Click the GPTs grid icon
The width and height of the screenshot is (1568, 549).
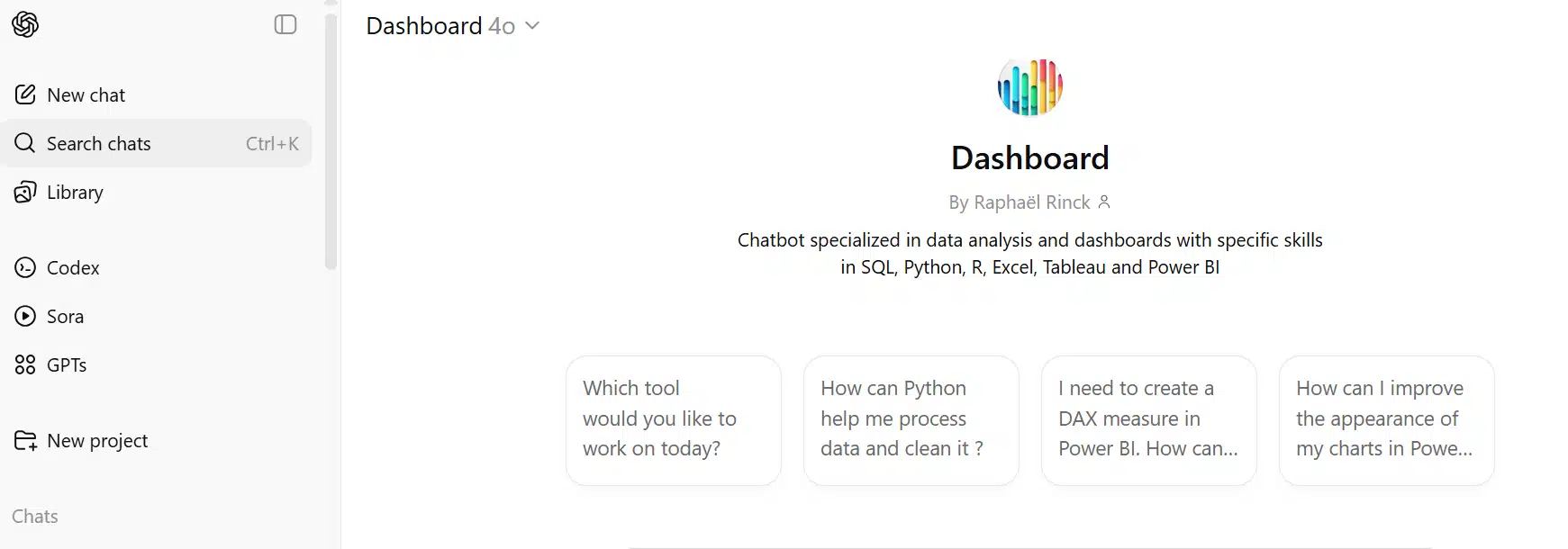(x=23, y=364)
